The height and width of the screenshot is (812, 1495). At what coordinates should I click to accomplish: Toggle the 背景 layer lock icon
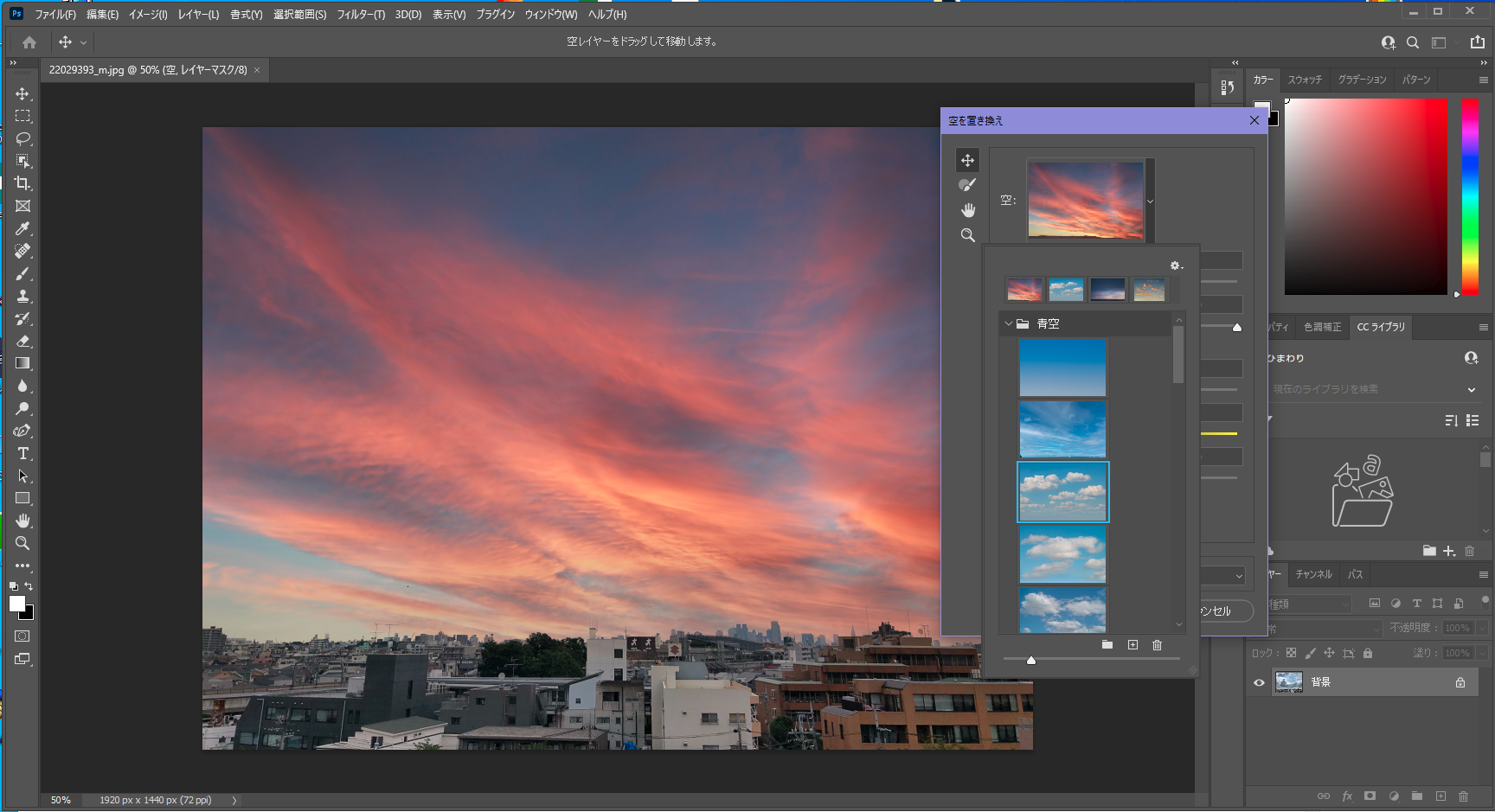[1460, 682]
